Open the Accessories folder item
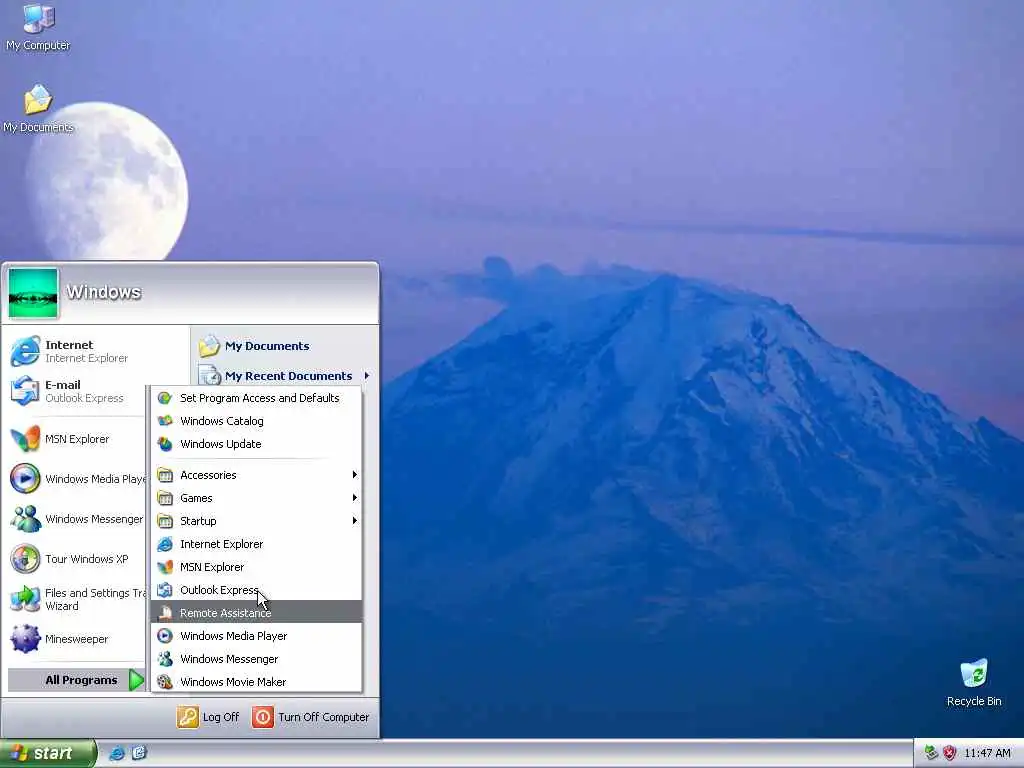Viewport: 1024px width, 768px height. click(257, 475)
